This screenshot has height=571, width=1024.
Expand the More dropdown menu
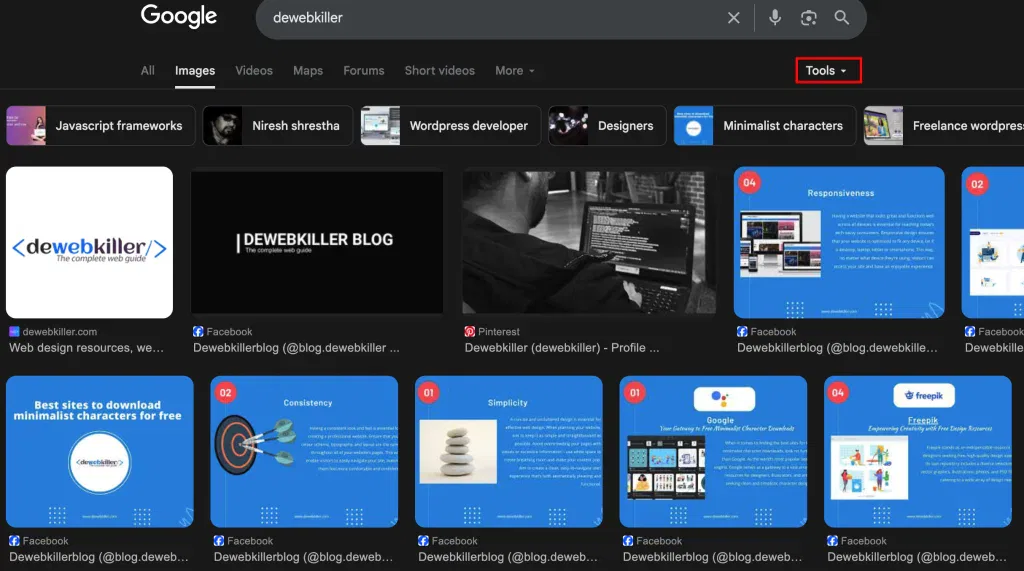pyautogui.click(x=515, y=71)
